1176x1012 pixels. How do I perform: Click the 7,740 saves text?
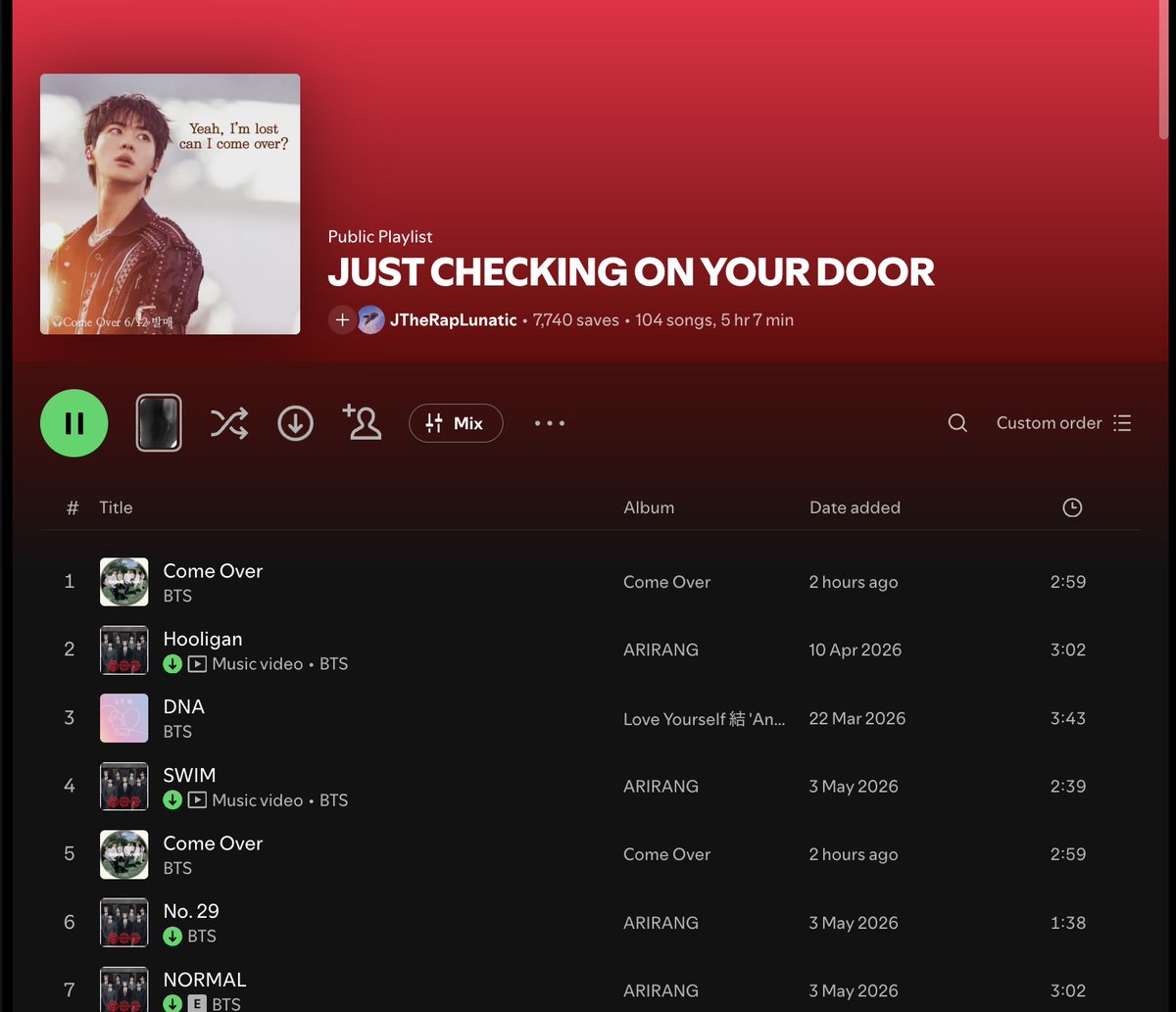(x=576, y=320)
